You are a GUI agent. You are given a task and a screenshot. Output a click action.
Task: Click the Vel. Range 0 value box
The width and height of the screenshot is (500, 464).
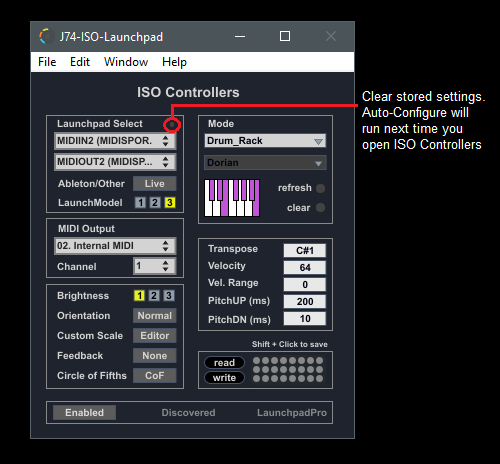click(305, 285)
